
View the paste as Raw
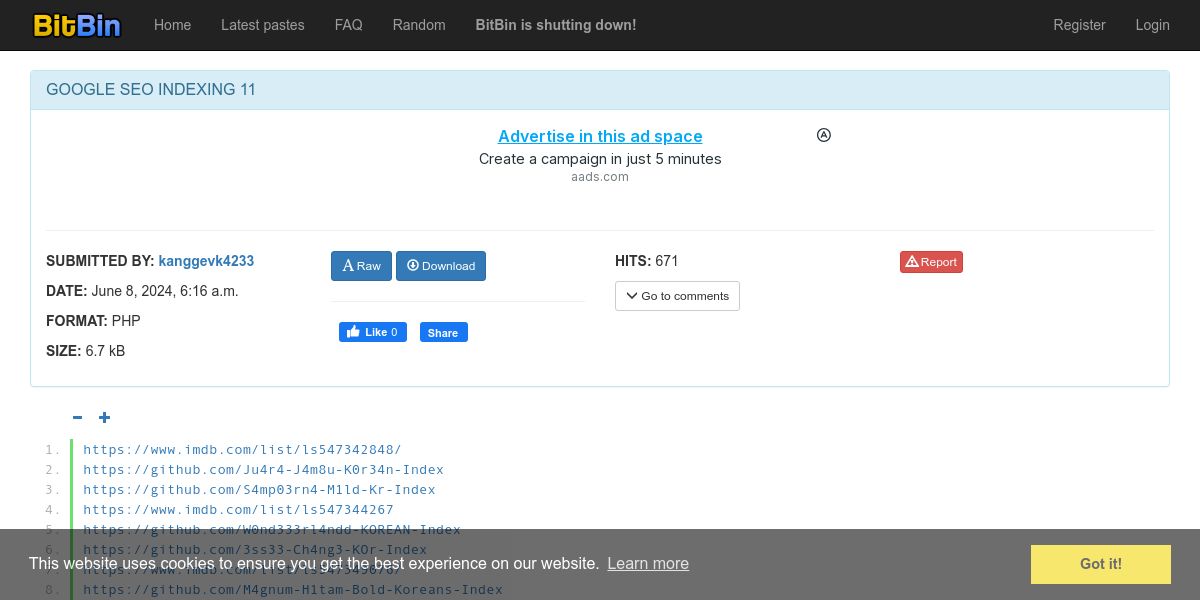coord(361,266)
